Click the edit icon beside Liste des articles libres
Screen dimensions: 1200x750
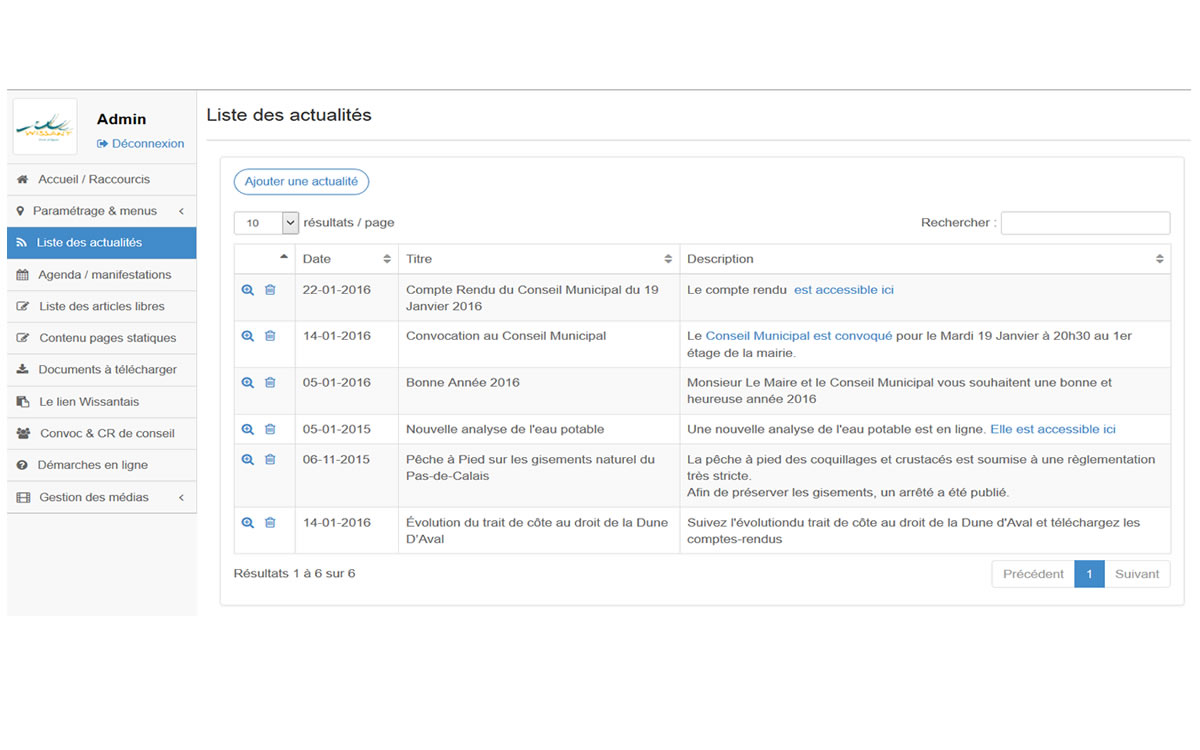pos(23,307)
